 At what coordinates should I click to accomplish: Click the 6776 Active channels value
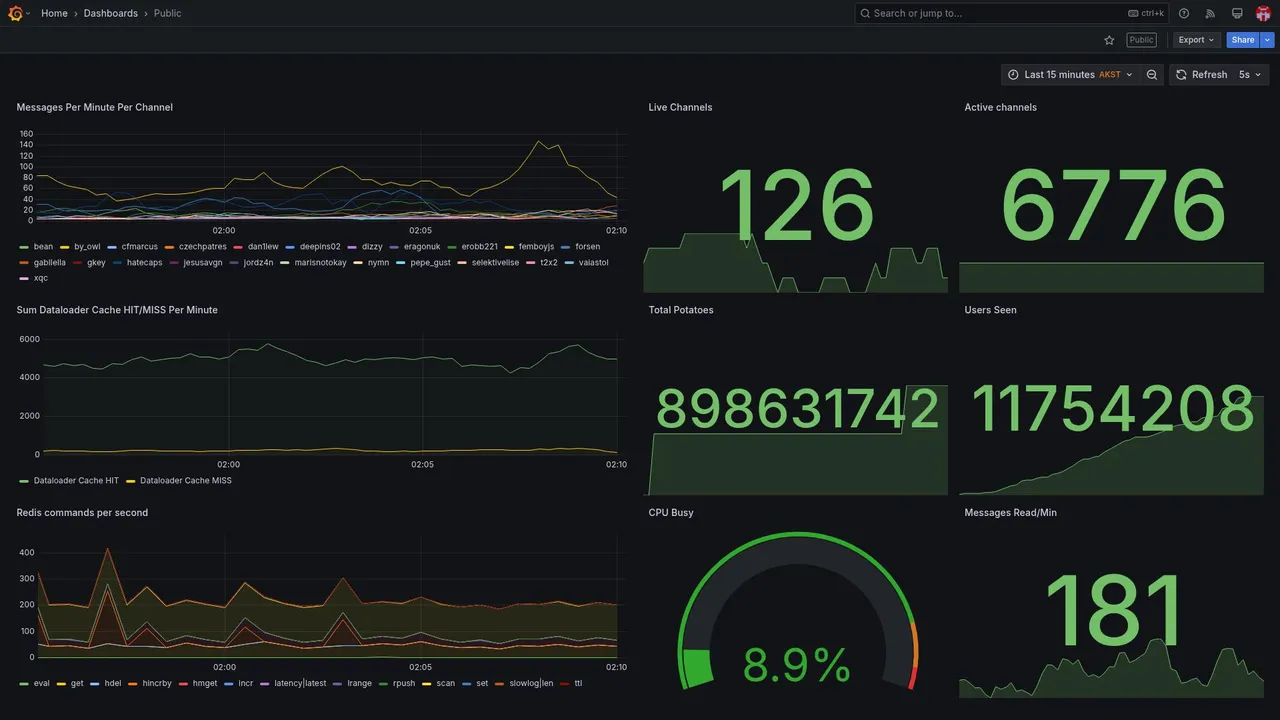point(1112,207)
